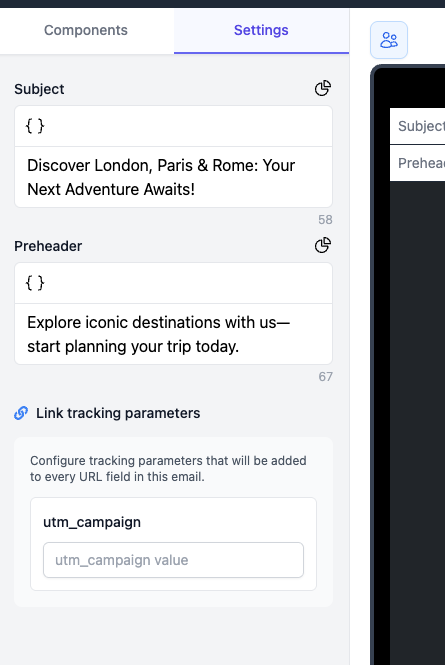Click the Subject field label
Image resolution: width=445 pixels, height=665 pixels.
[x=39, y=89]
